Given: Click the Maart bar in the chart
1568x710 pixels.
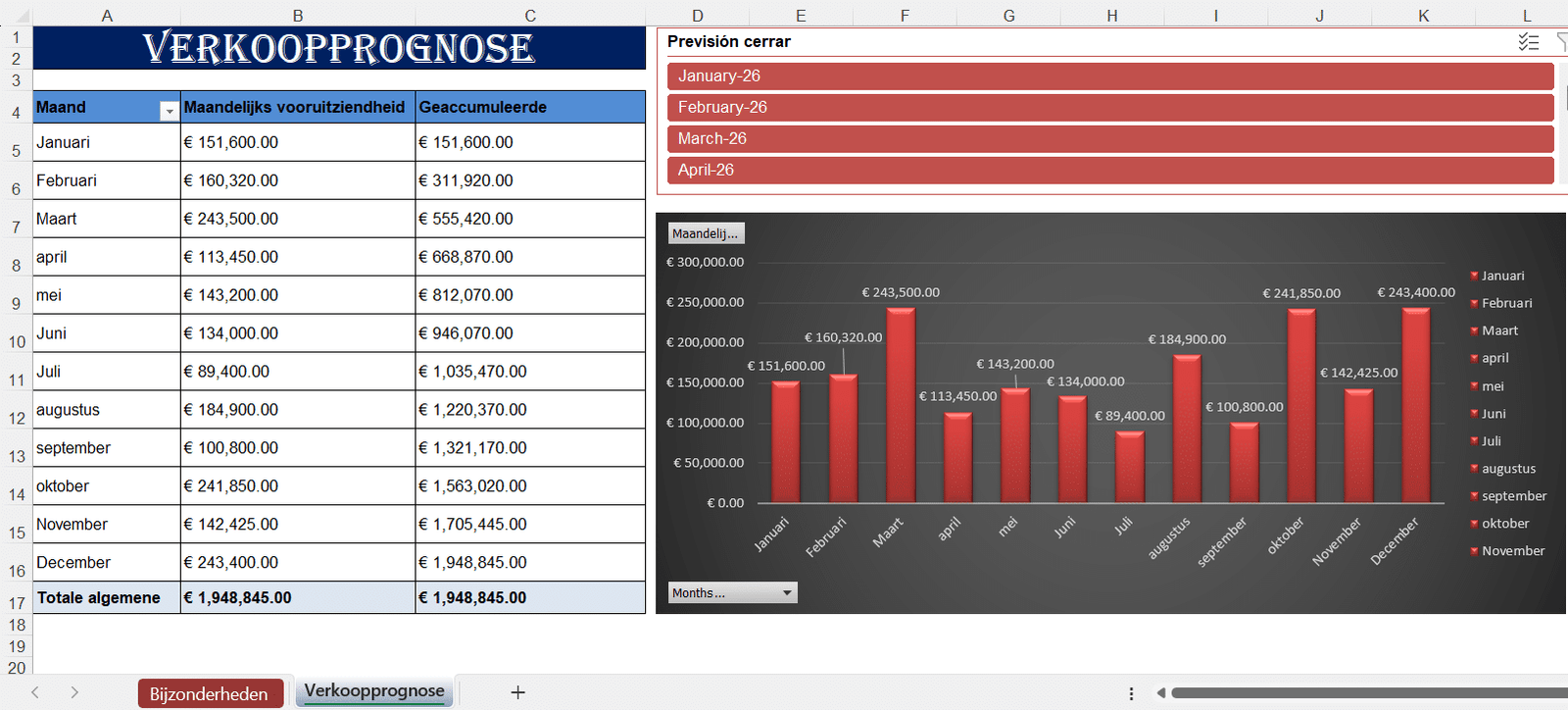Looking at the screenshot, I should click(901, 405).
